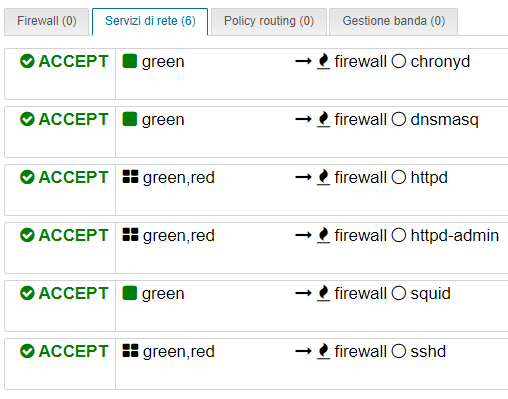The height and width of the screenshot is (399, 508).
Task: Switch to the Policy routing (0) tab
Action: pos(269,21)
